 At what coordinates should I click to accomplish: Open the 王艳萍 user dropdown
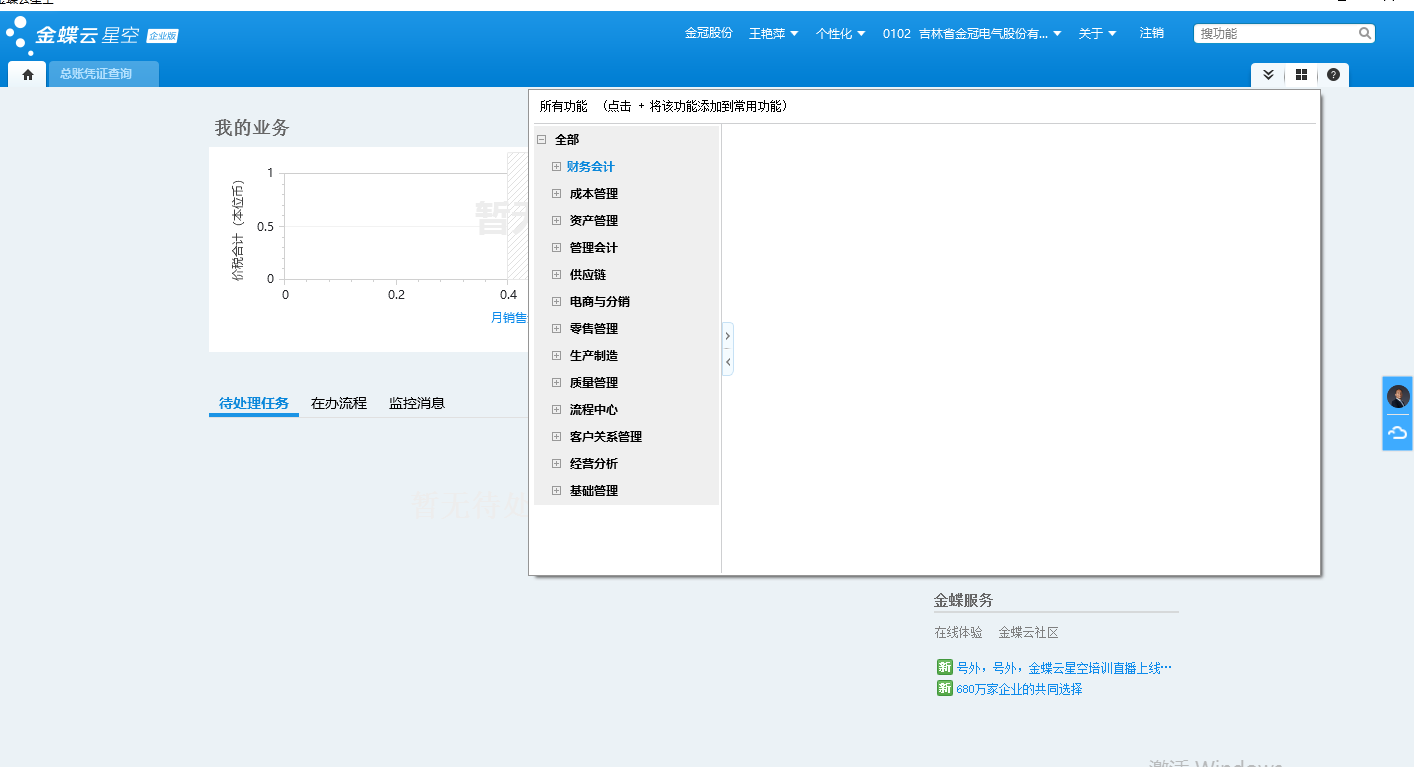point(773,33)
